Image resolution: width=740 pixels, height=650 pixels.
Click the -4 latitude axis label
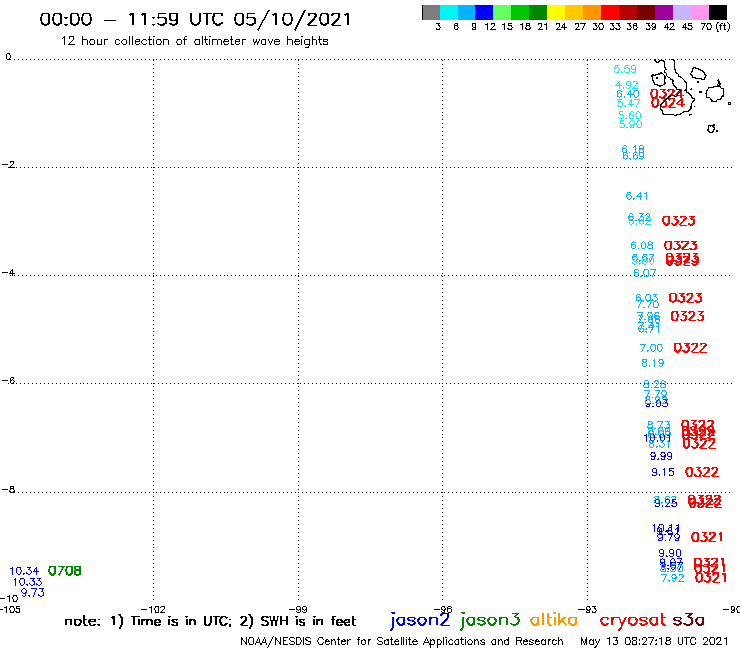point(8,272)
